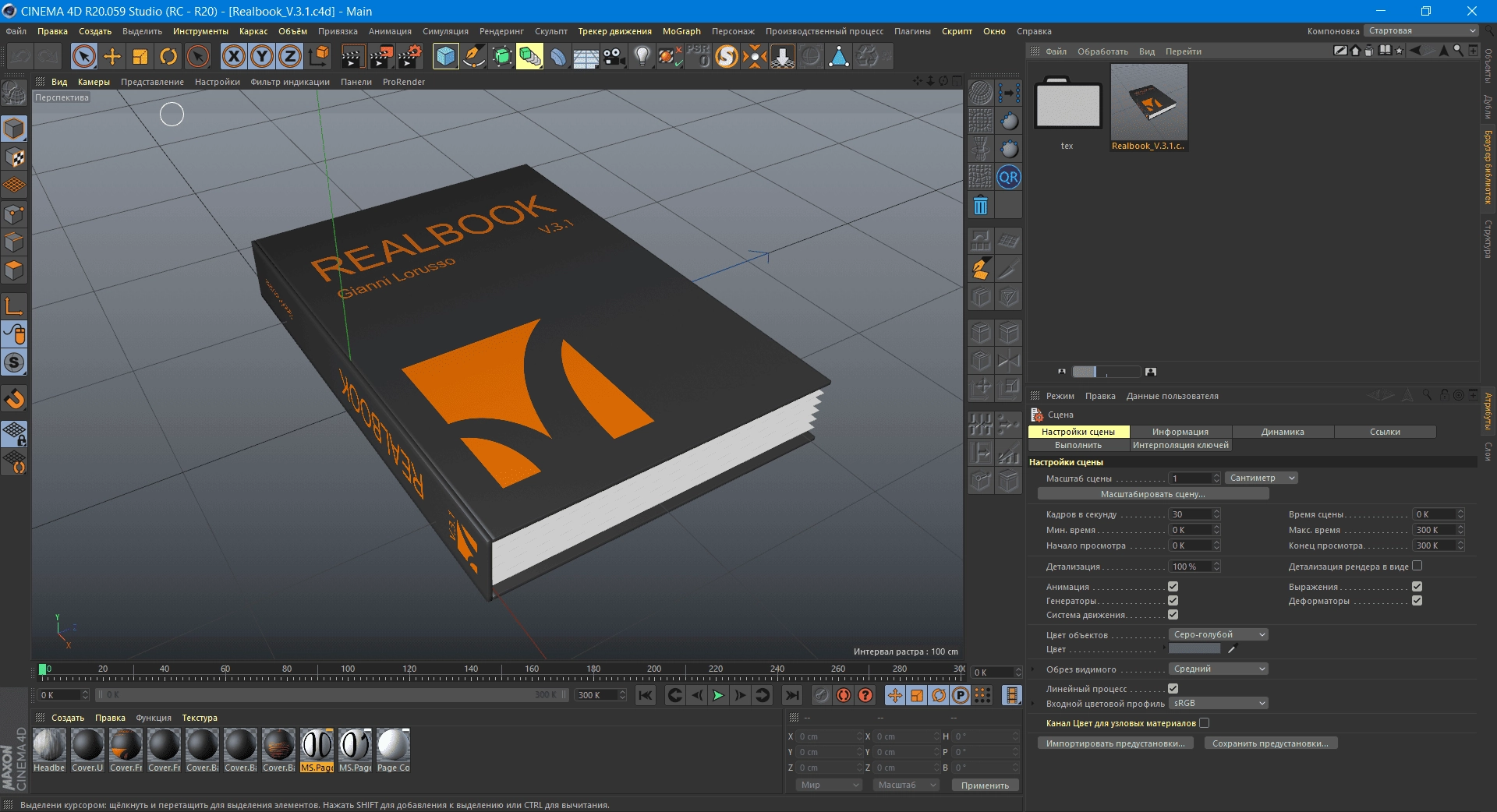Image resolution: width=1497 pixels, height=812 pixels.
Task: Switch to the Информация tab
Action: click(1180, 432)
